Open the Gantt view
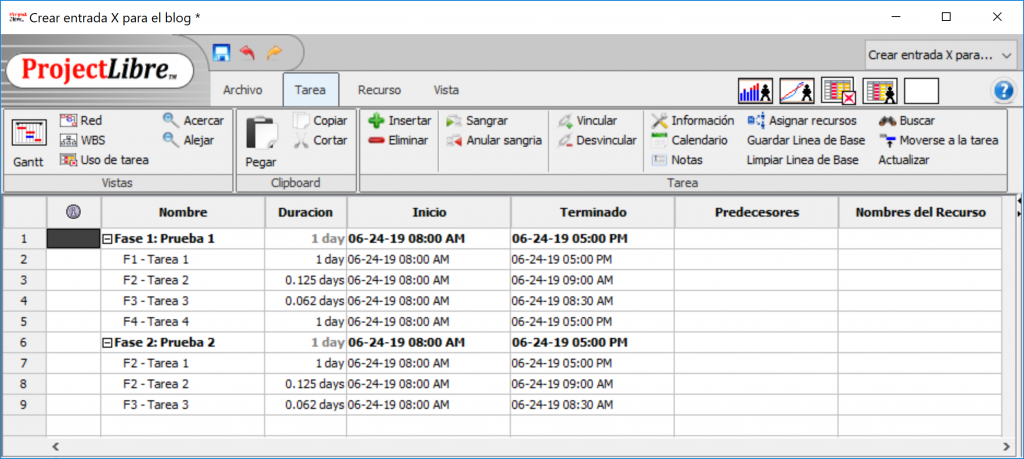 pyautogui.click(x=28, y=143)
